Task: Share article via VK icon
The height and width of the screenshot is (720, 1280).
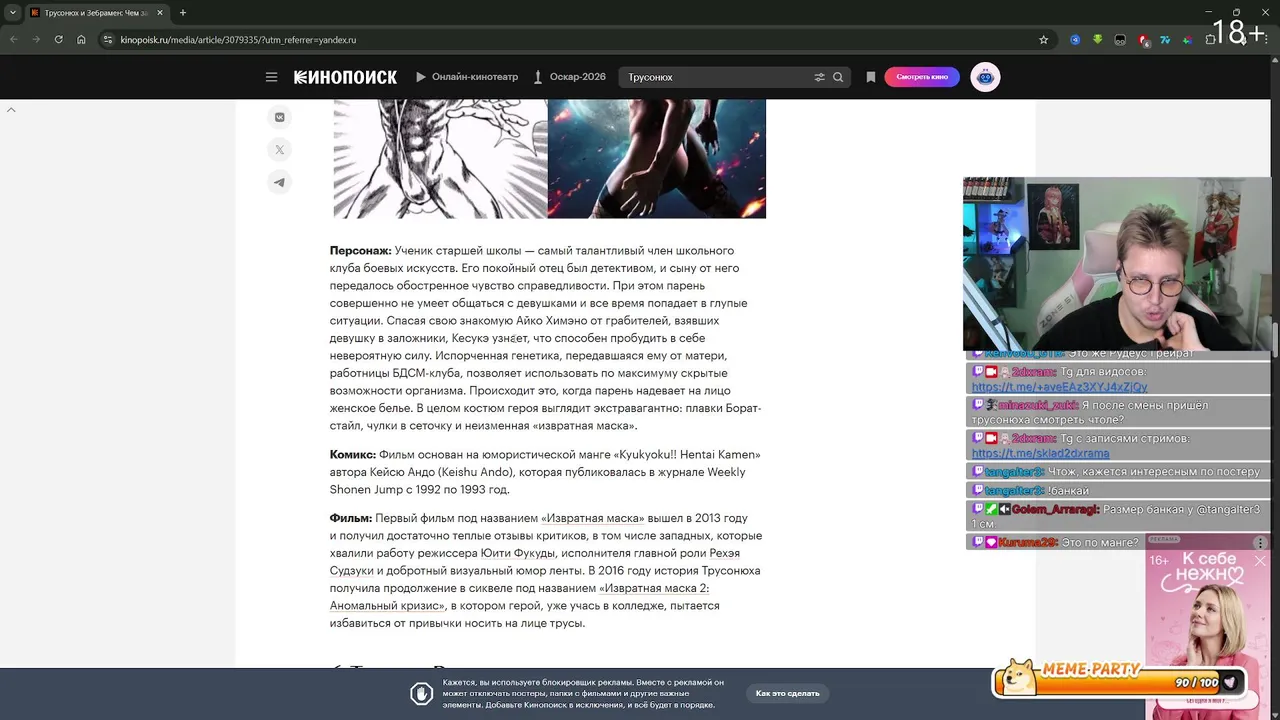Action: point(279,117)
